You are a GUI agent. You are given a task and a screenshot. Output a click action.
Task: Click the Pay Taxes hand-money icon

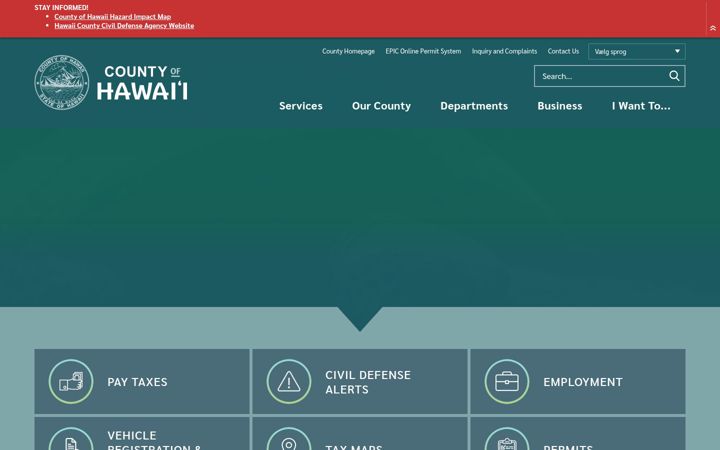coord(71,382)
